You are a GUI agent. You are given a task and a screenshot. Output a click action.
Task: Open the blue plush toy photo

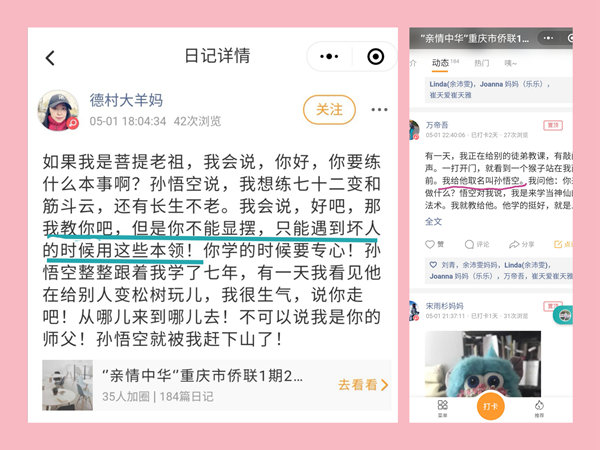pyautogui.click(x=483, y=364)
